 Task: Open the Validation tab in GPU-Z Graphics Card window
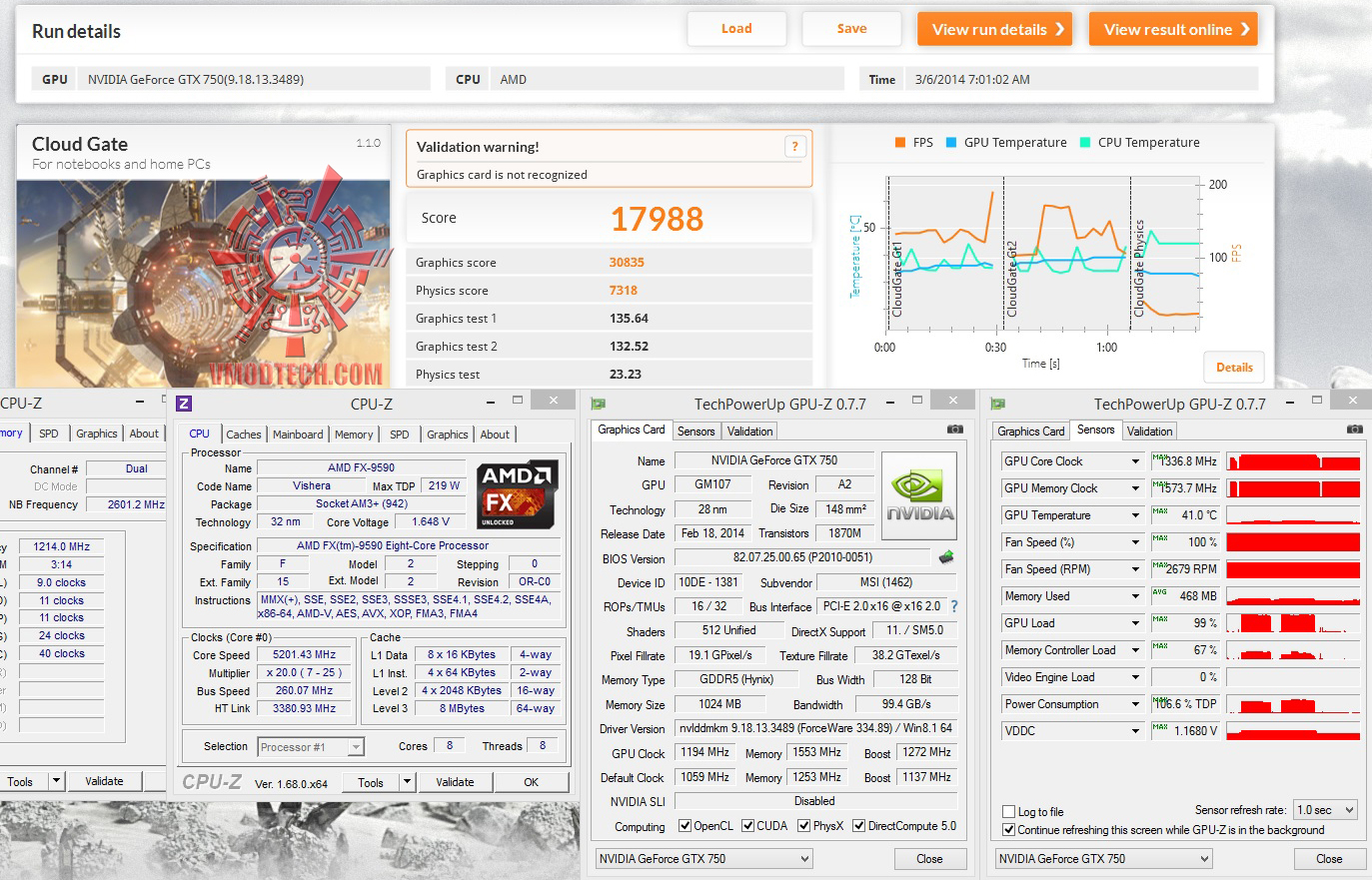[749, 432]
